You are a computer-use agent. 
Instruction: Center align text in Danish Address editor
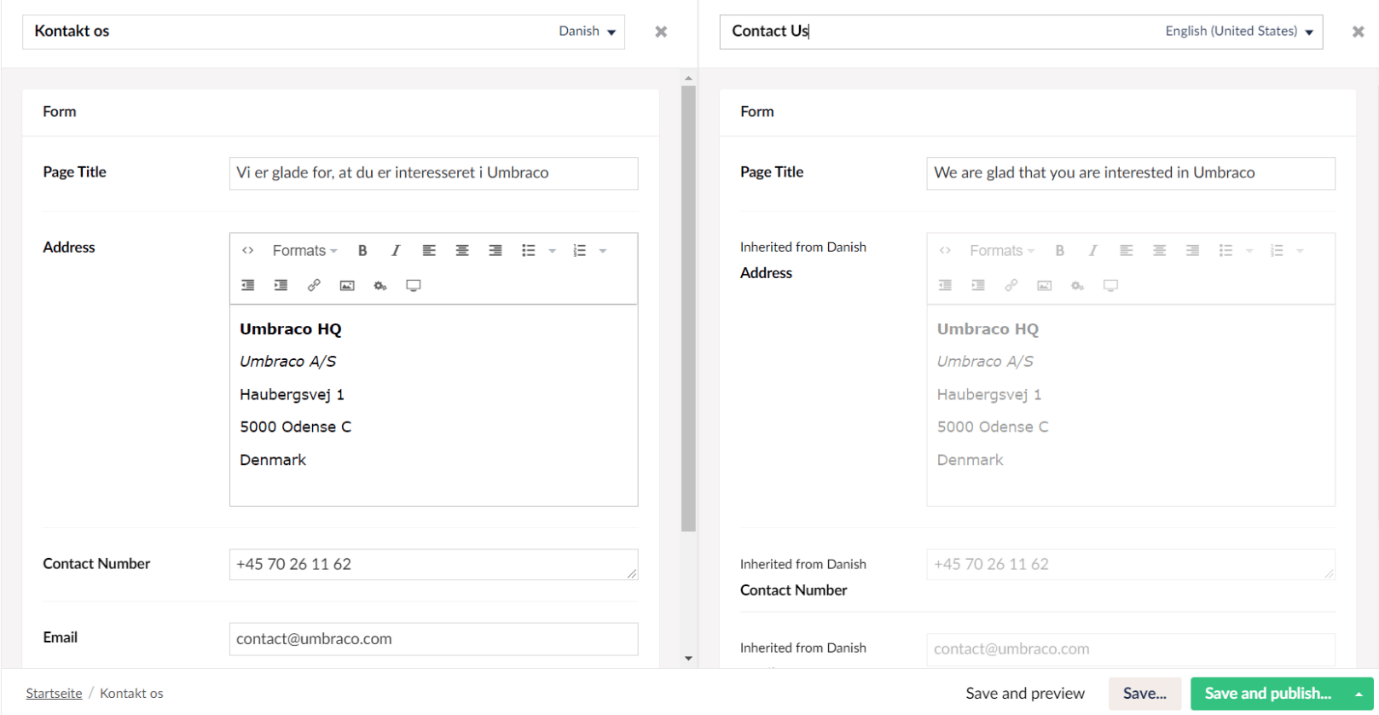461,251
